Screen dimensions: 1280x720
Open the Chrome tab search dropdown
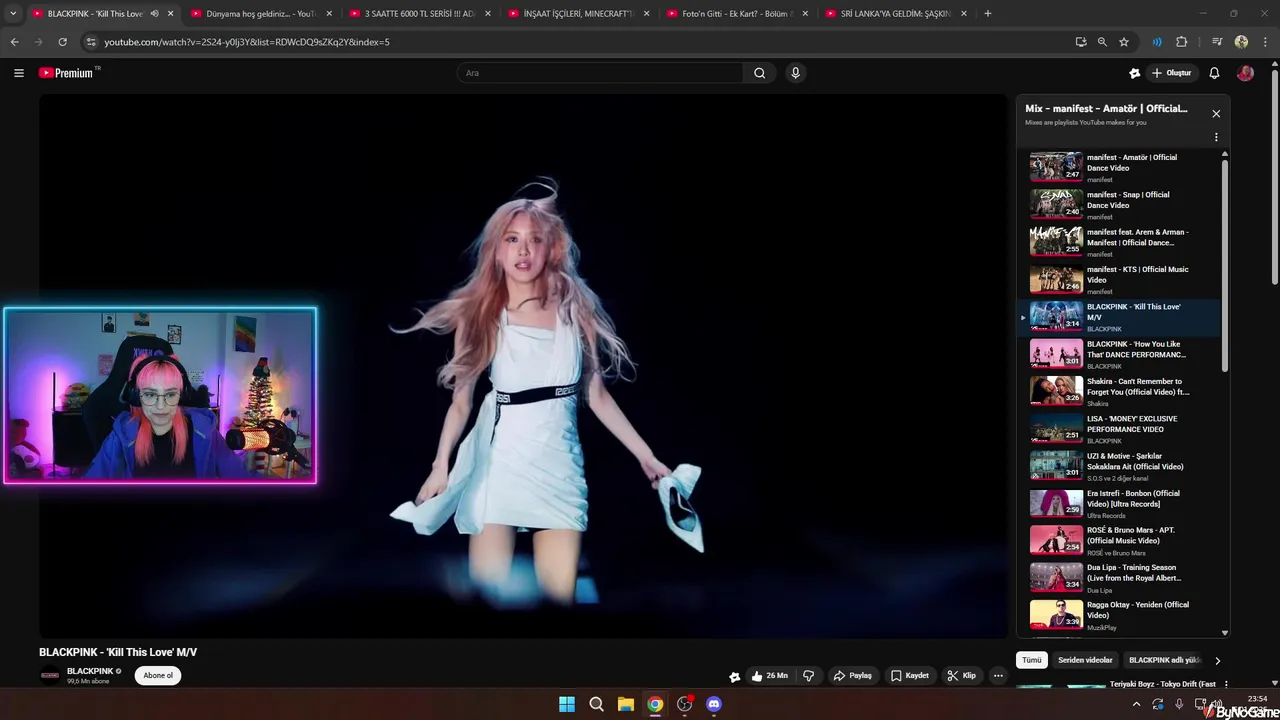(x=13, y=14)
